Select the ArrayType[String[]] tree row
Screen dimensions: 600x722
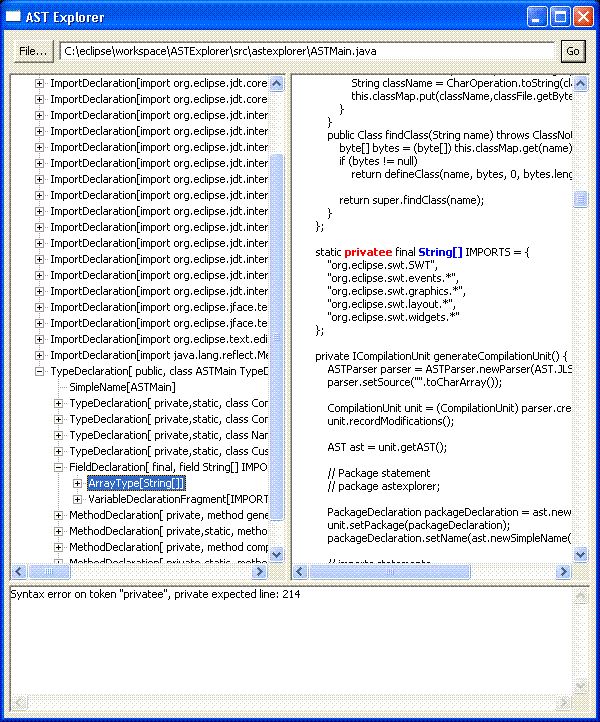tap(136, 483)
